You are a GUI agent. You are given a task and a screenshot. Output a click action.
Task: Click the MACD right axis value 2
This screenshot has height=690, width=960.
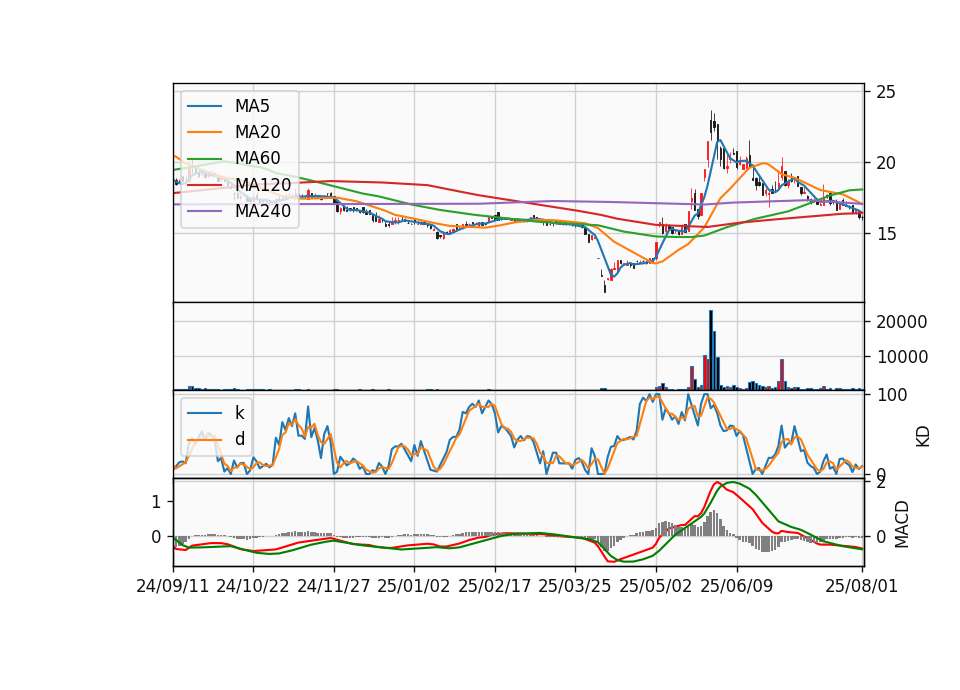pos(881,483)
